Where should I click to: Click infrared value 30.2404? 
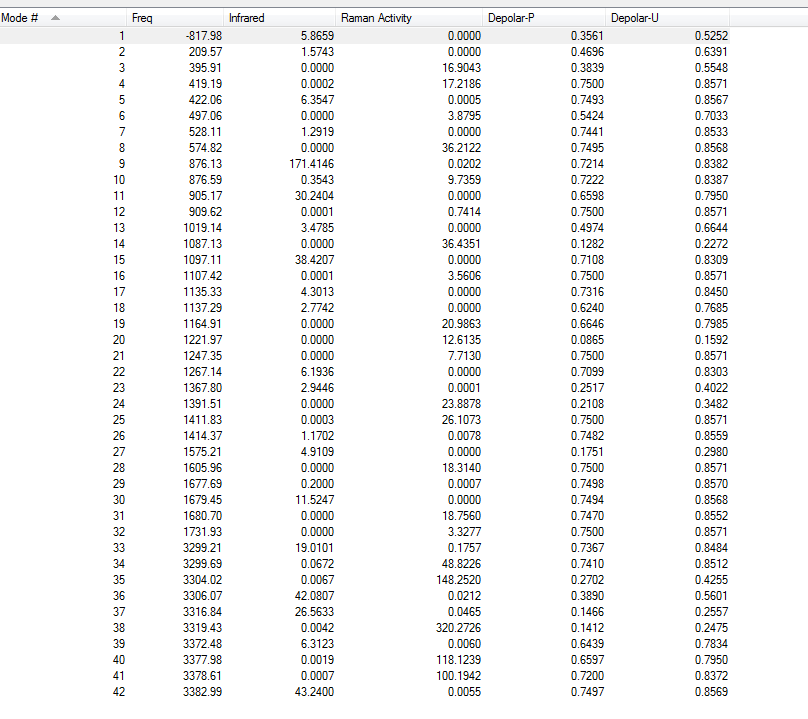(314, 195)
